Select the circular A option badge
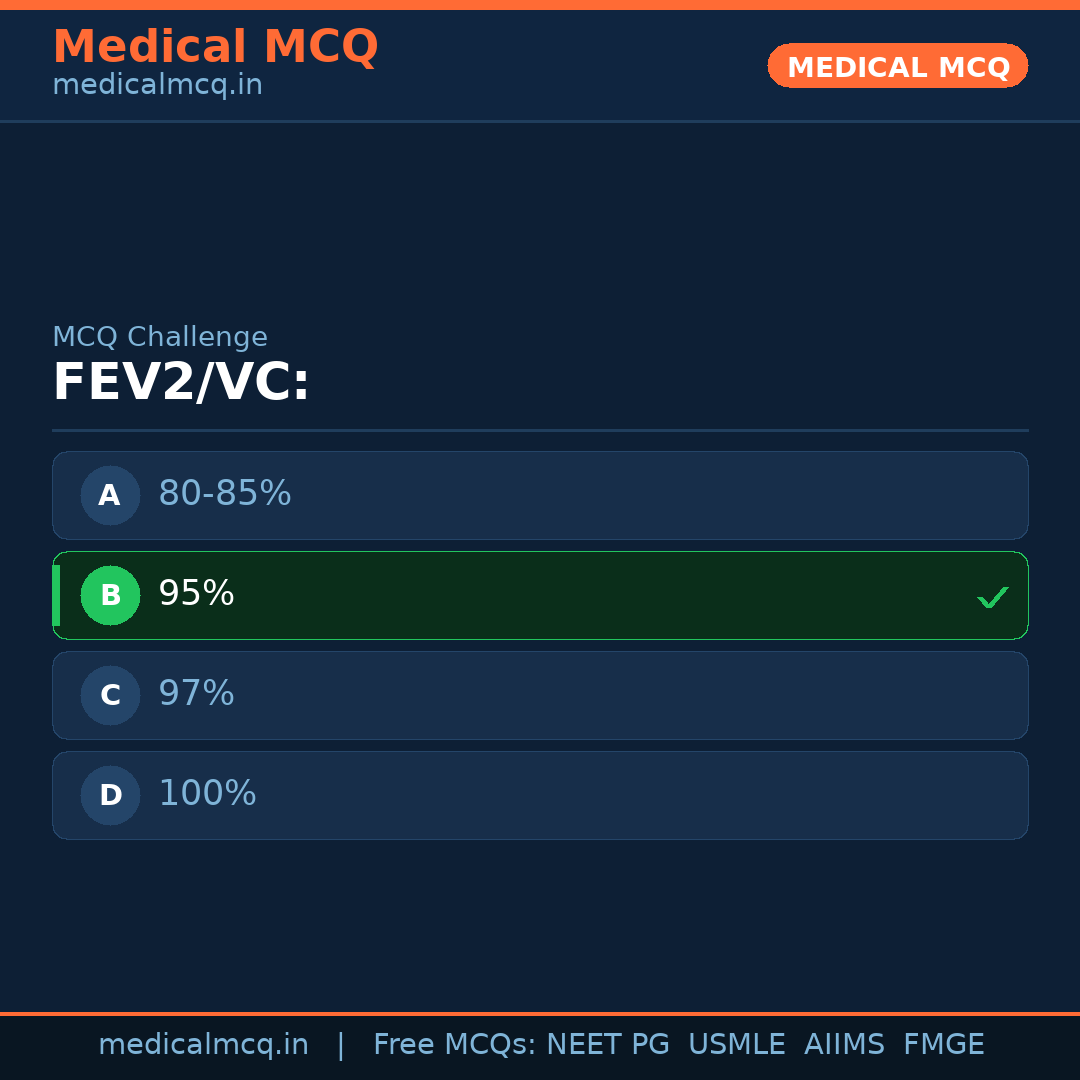1080x1080 pixels. point(110,495)
